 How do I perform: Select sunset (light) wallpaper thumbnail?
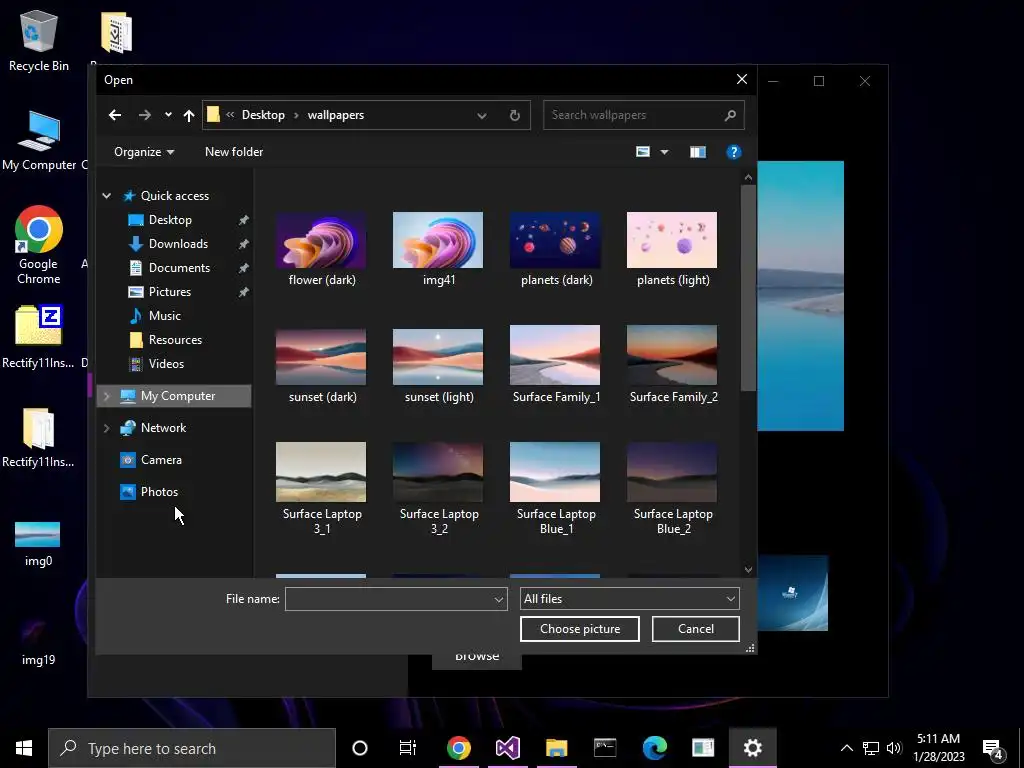pyautogui.click(x=438, y=357)
